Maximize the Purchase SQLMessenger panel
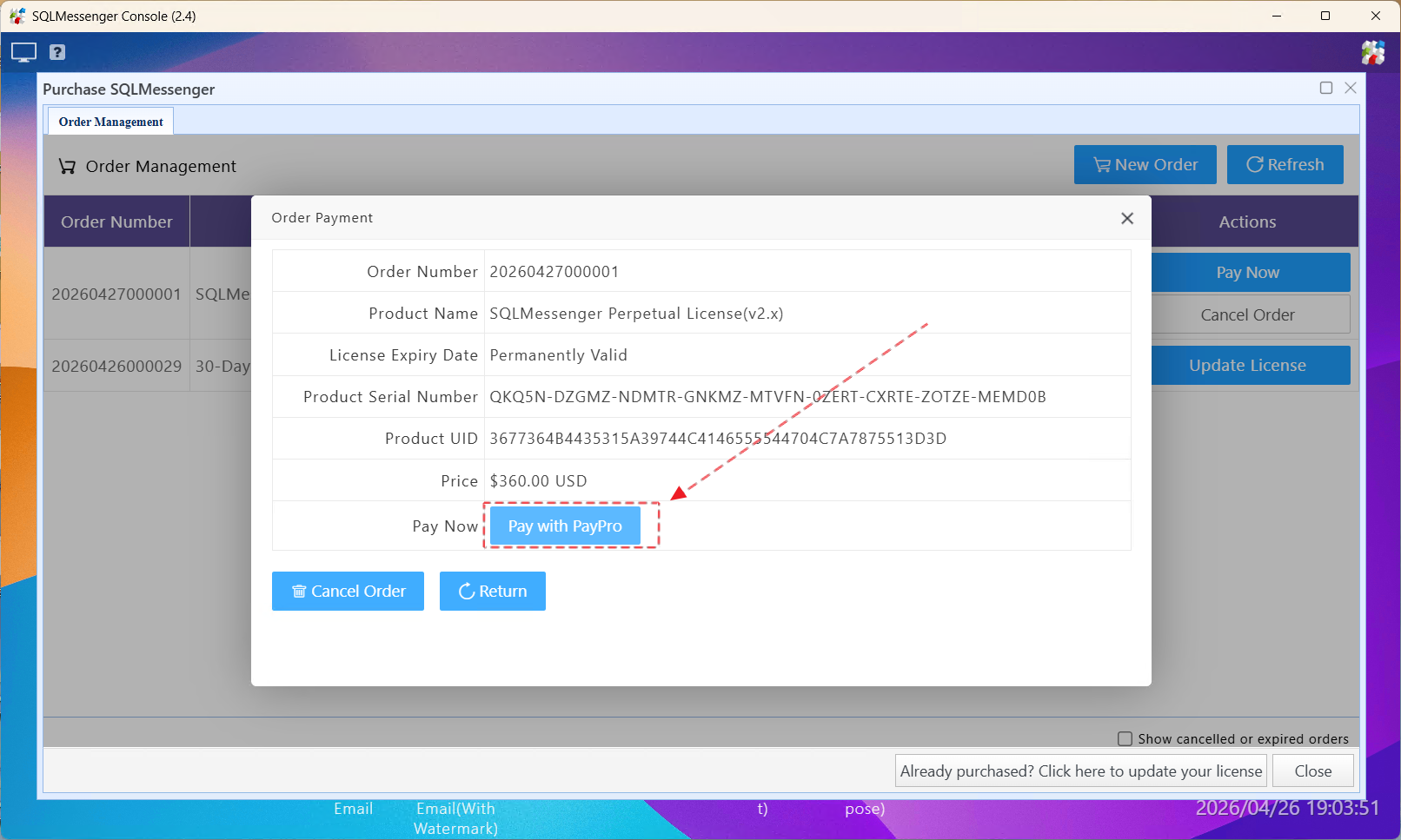This screenshot has height=840, width=1401. pos(1326,88)
